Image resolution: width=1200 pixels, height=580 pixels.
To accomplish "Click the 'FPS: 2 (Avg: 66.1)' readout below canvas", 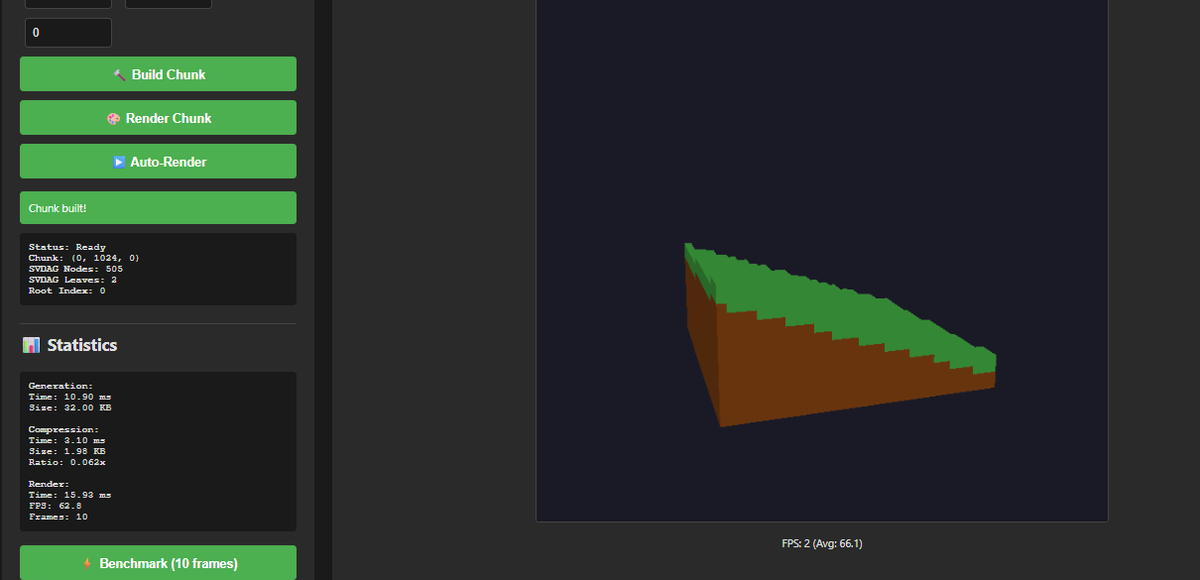I will click(822, 544).
